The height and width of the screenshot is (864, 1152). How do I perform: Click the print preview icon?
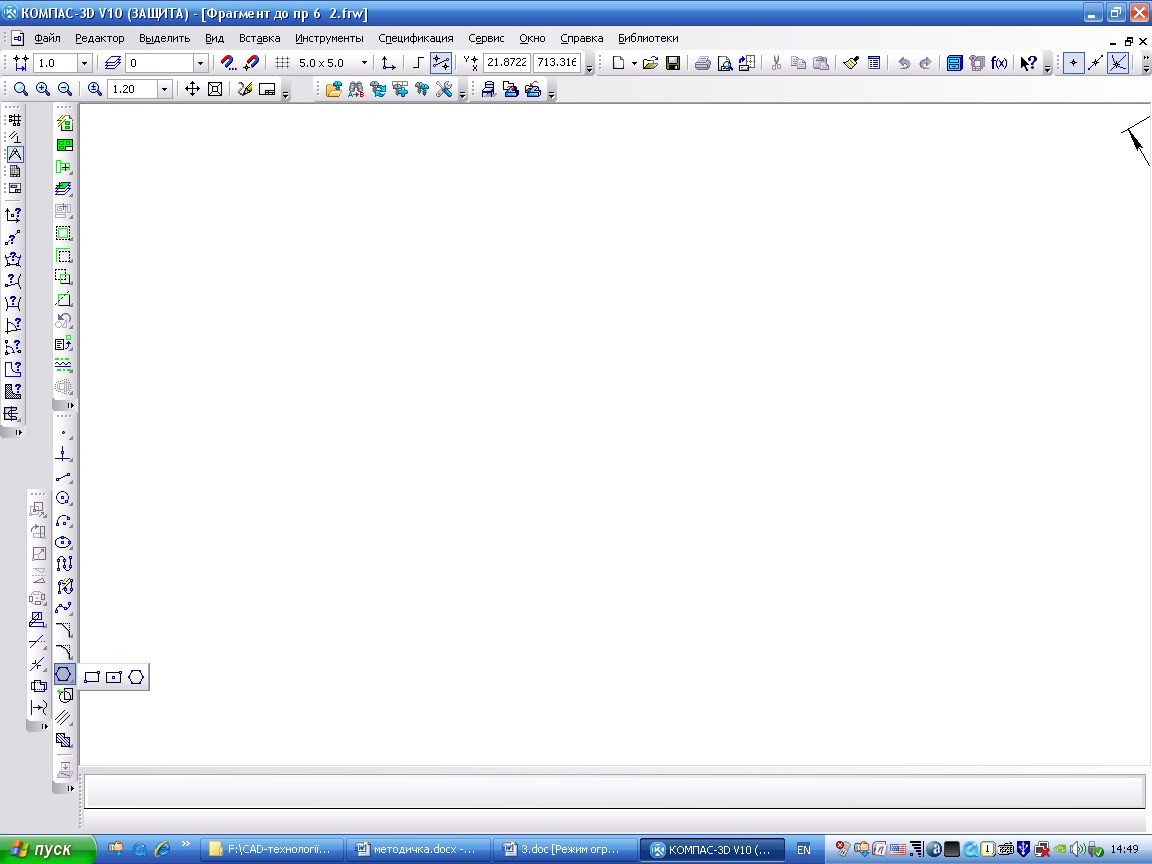coord(724,63)
